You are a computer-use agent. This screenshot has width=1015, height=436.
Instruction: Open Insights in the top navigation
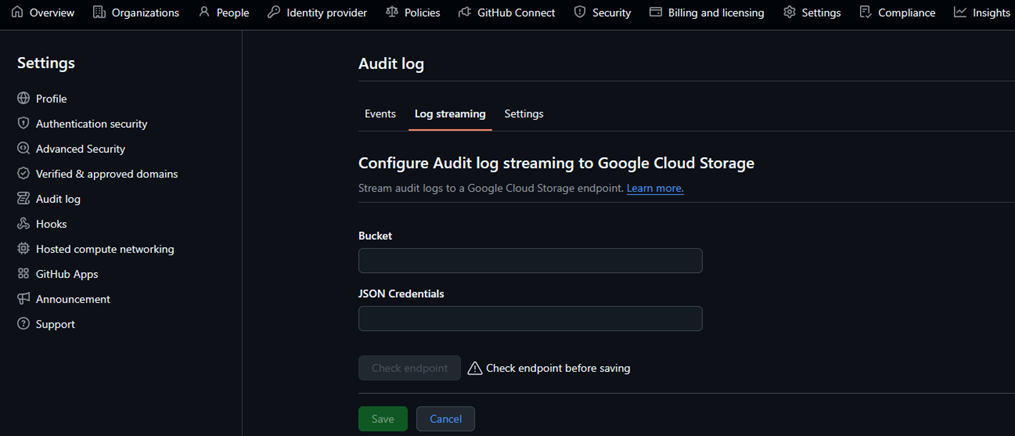coord(982,12)
